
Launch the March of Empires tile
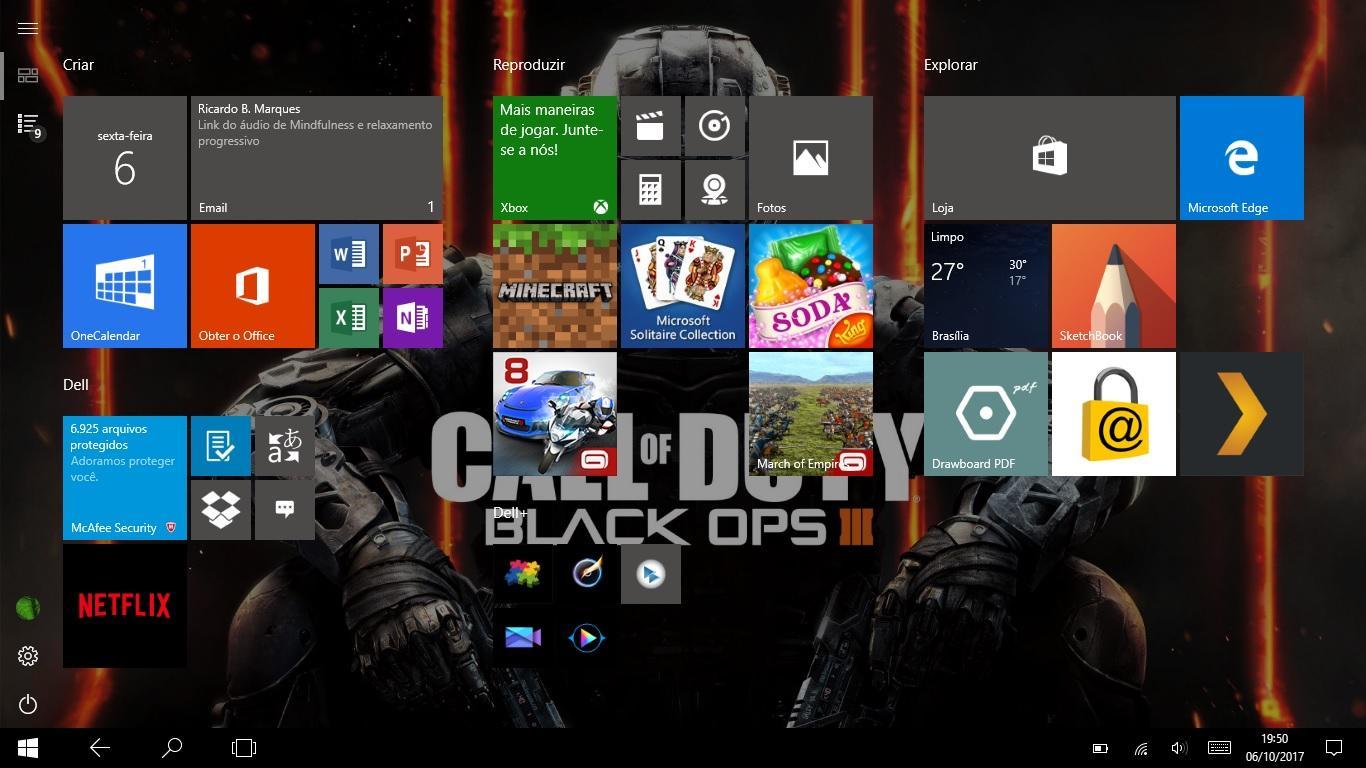(811, 414)
